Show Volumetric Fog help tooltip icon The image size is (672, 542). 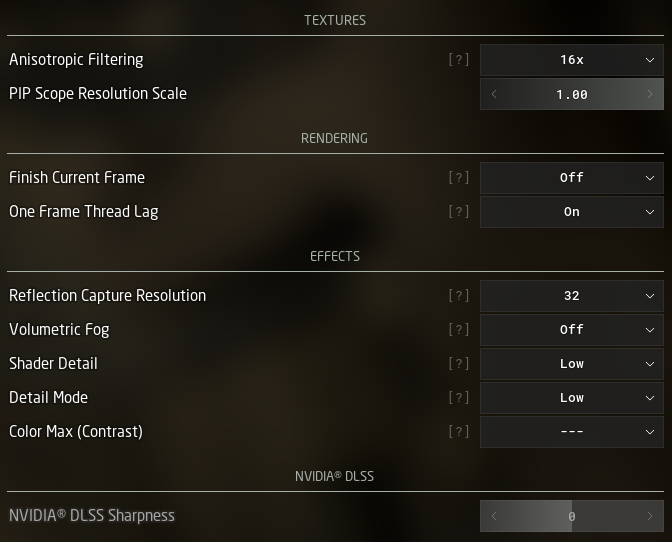click(x=458, y=330)
